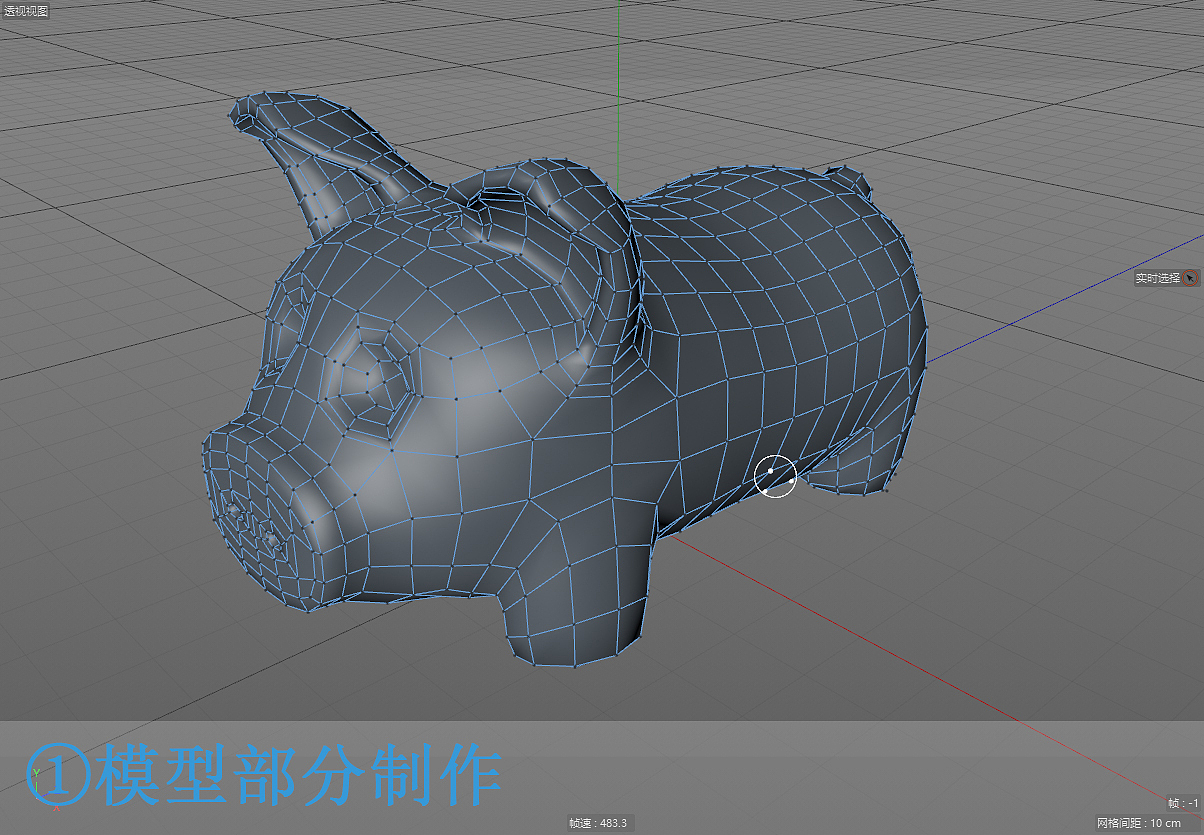Image resolution: width=1204 pixels, height=835 pixels.
Task: Select the pig model's tall left ear
Action: pos(325,160)
